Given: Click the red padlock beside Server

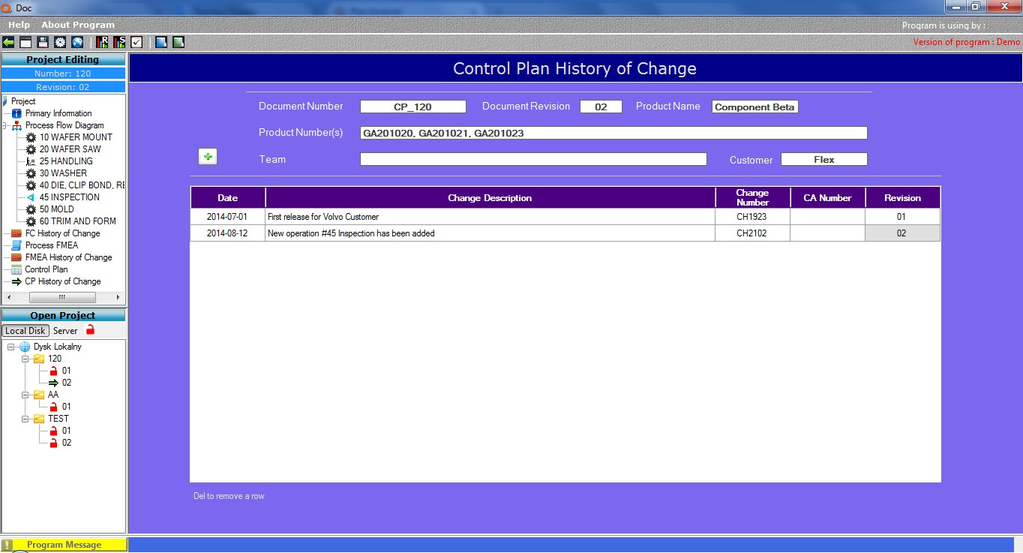Looking at the screenshot, I should [x=91, y=330].
